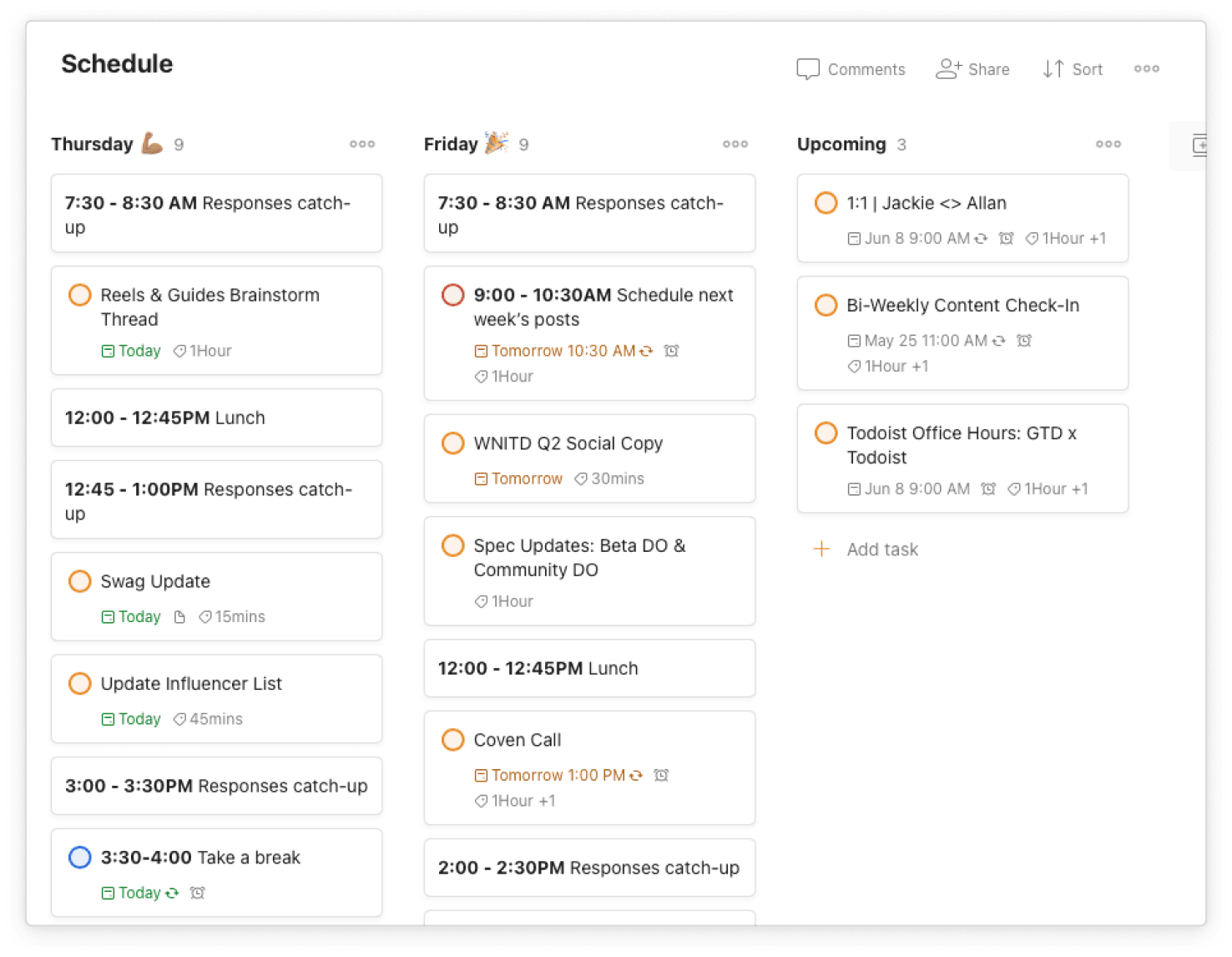Open the Friday column overflow menu

[x=735, y=144]
